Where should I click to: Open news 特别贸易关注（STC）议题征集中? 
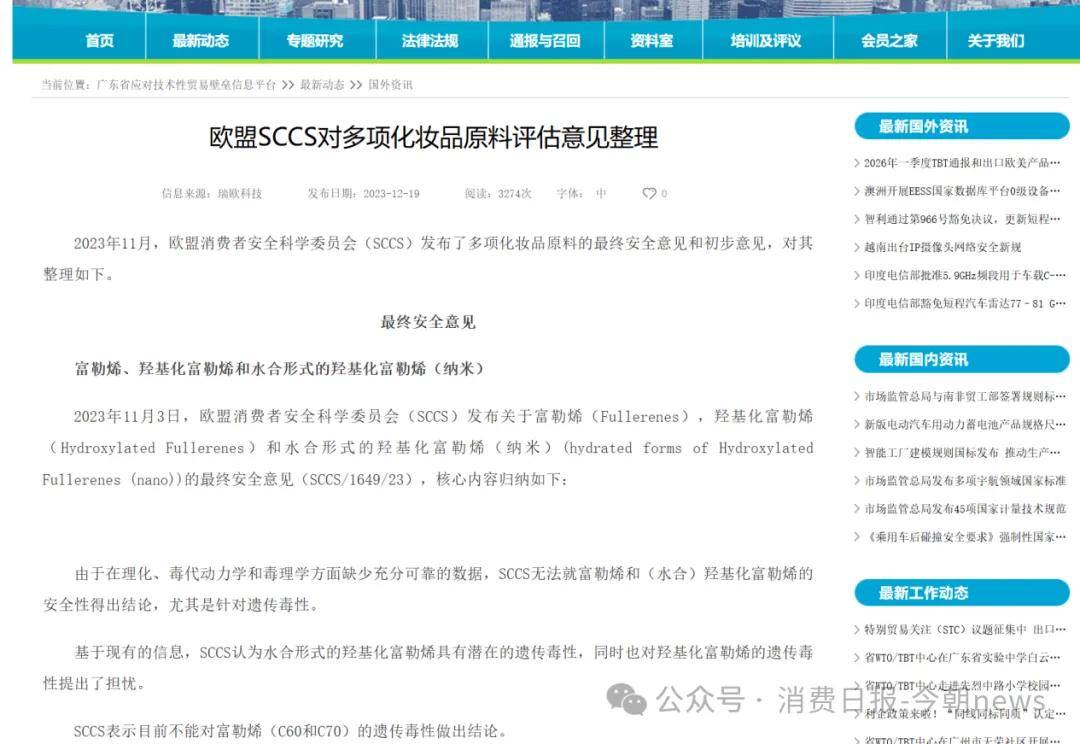tap(964, 630)
